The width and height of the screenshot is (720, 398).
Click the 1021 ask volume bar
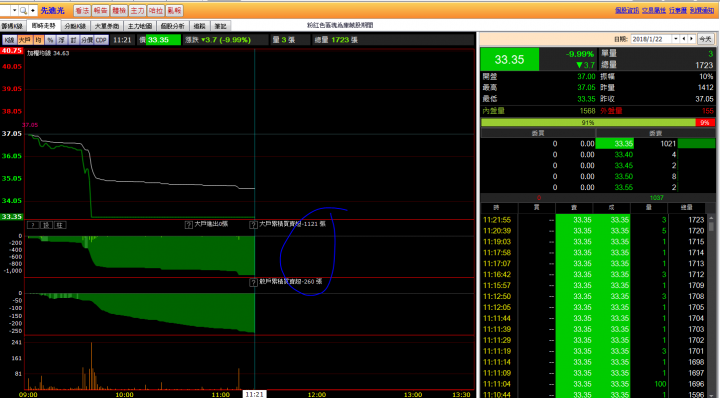696,144
